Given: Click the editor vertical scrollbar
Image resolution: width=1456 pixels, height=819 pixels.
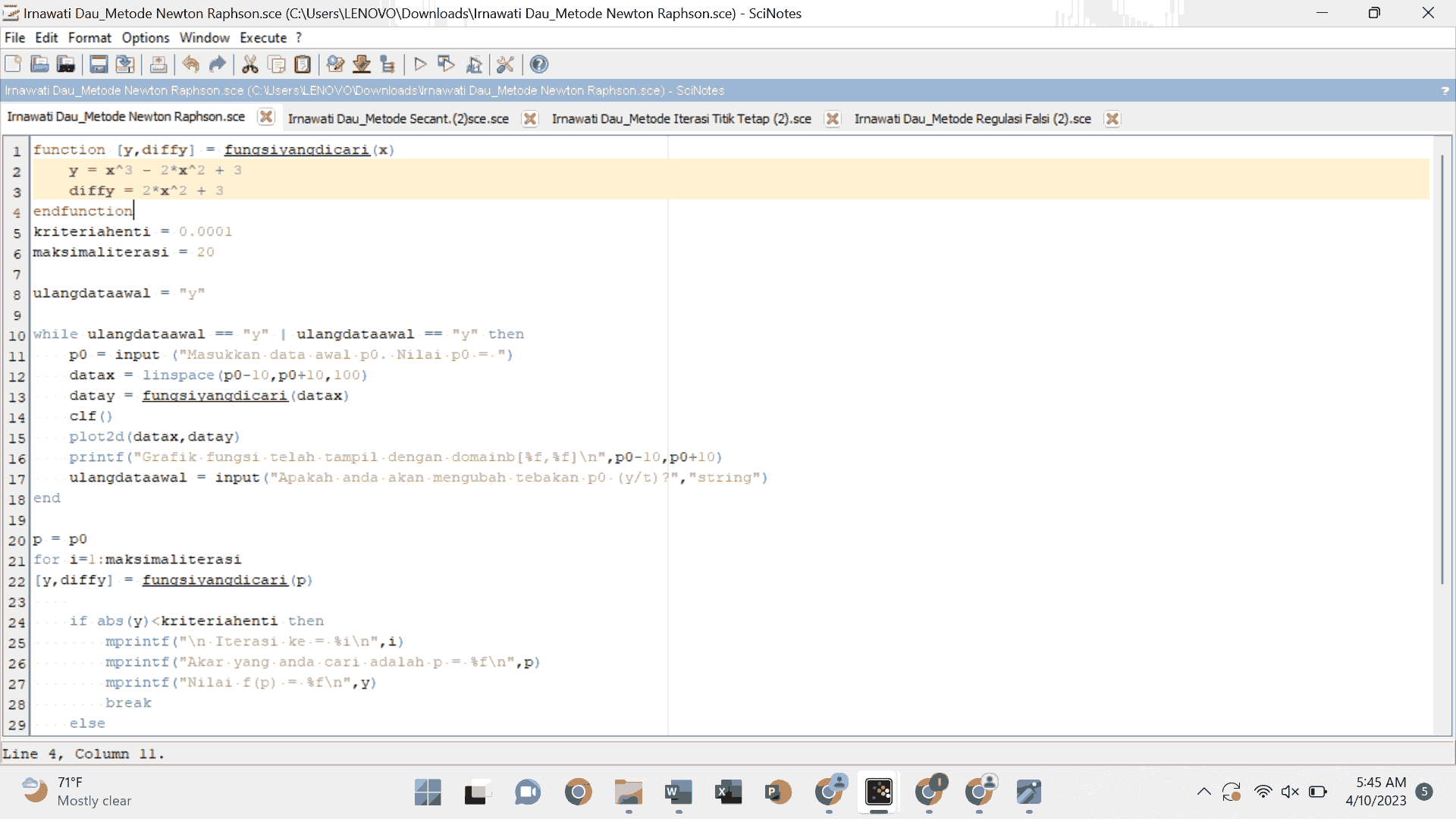Looking at the screenshot, I should [1442, 369].
